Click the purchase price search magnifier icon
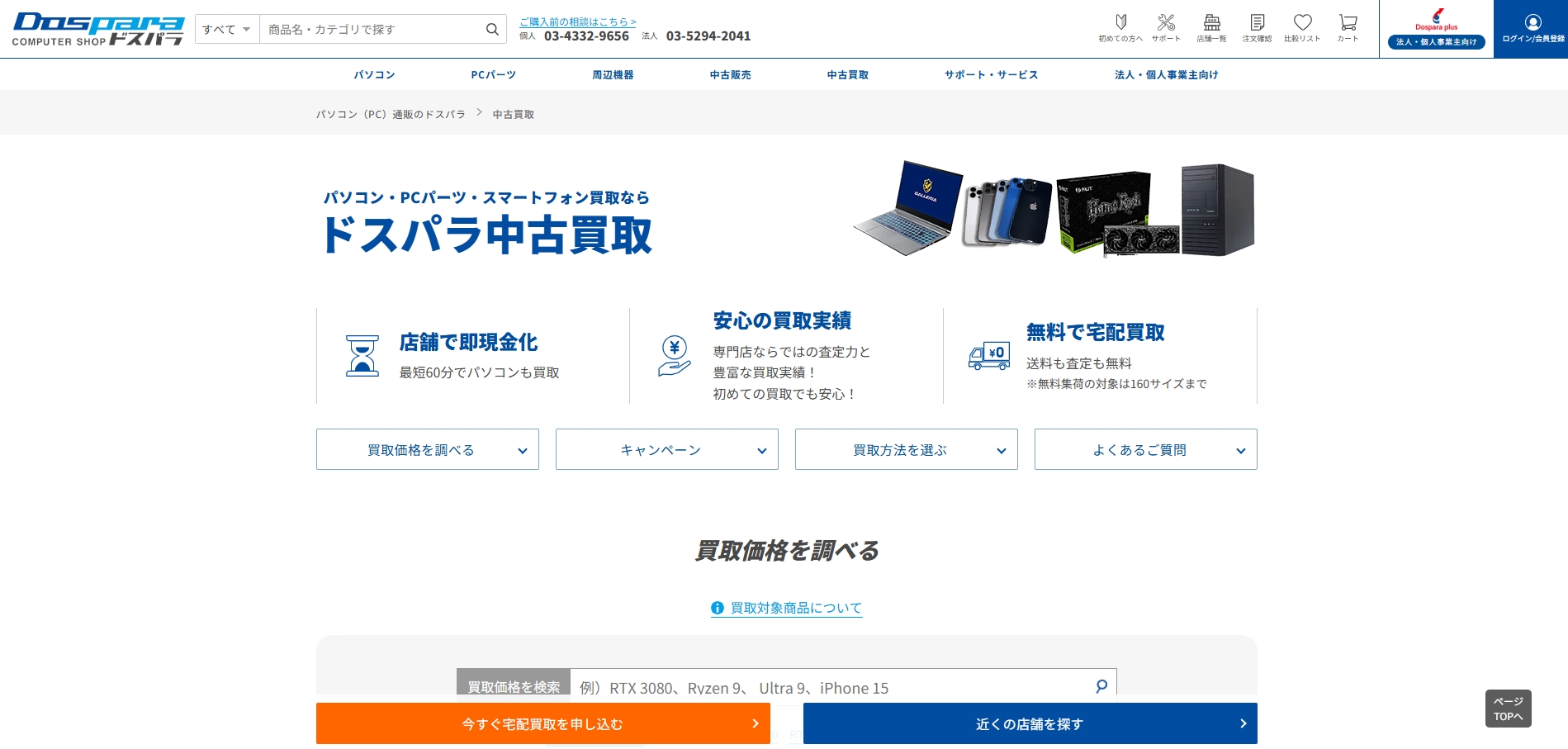 (x=1101, y=686)
